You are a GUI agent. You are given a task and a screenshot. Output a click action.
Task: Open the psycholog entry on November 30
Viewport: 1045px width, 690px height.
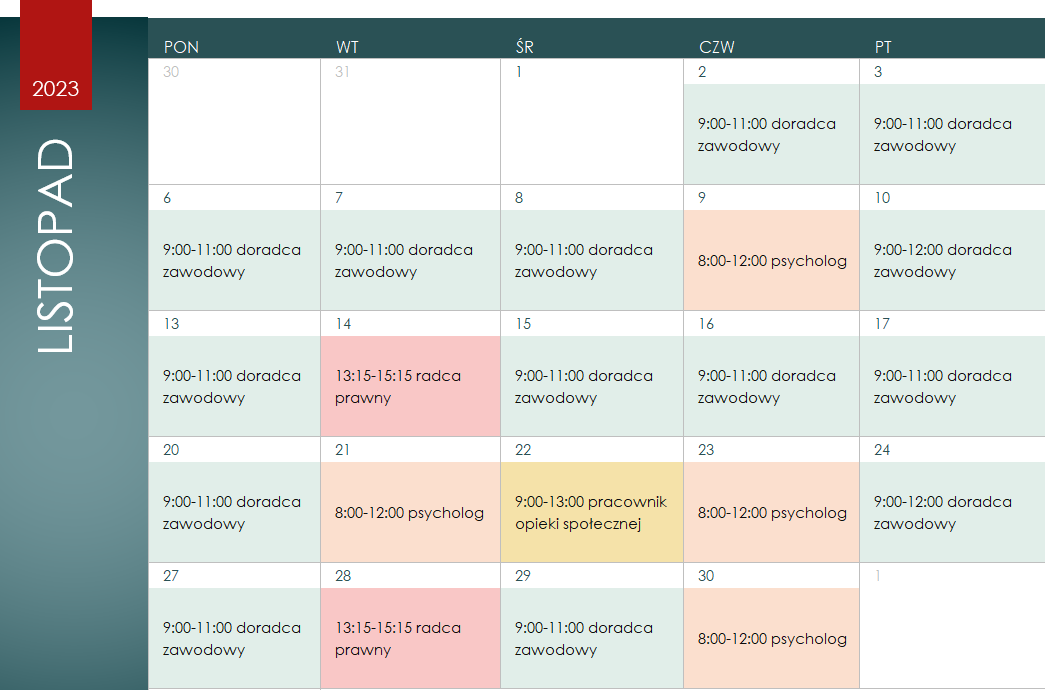(x=771, y=638)
